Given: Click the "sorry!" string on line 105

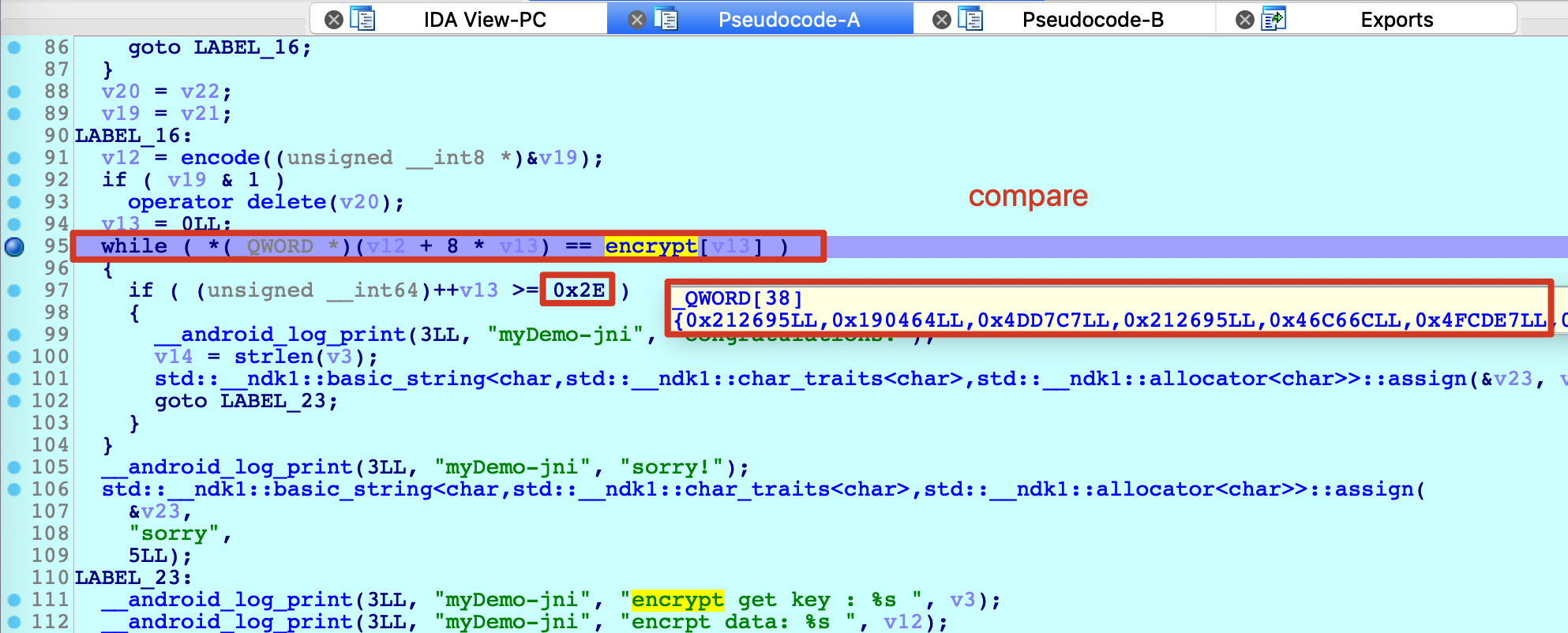Looking at the screenshot, I should pyautogui.click(x=672, y=467).
